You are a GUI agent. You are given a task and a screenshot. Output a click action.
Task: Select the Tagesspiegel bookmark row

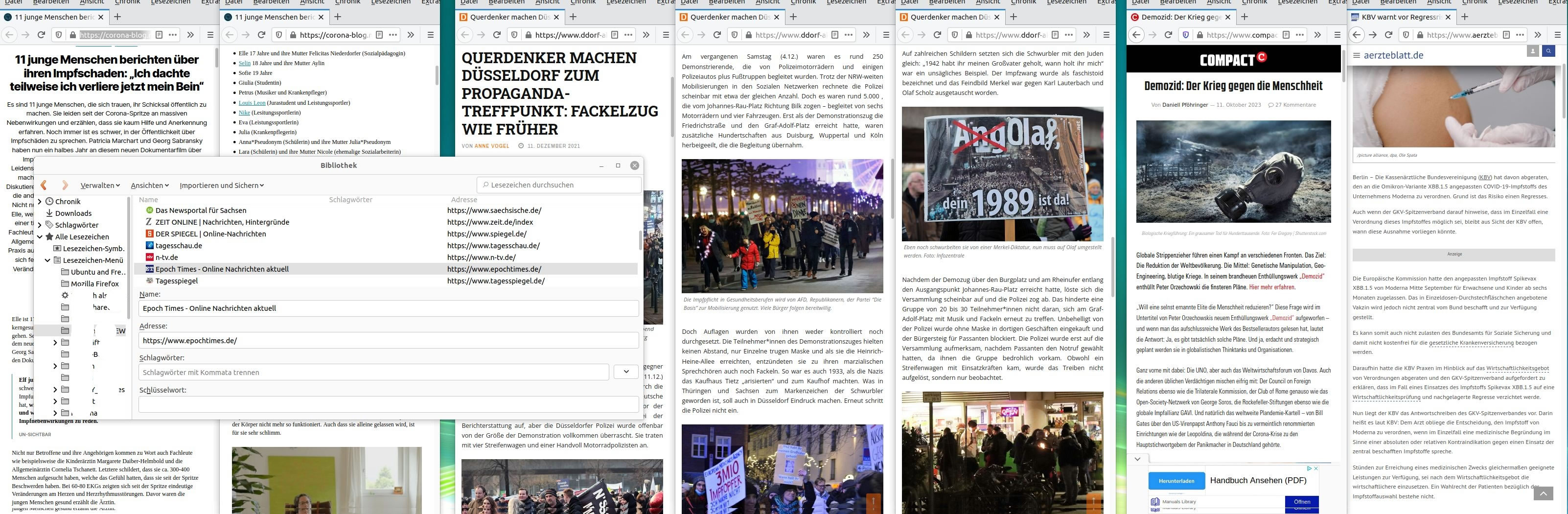[x=386, y=281]
